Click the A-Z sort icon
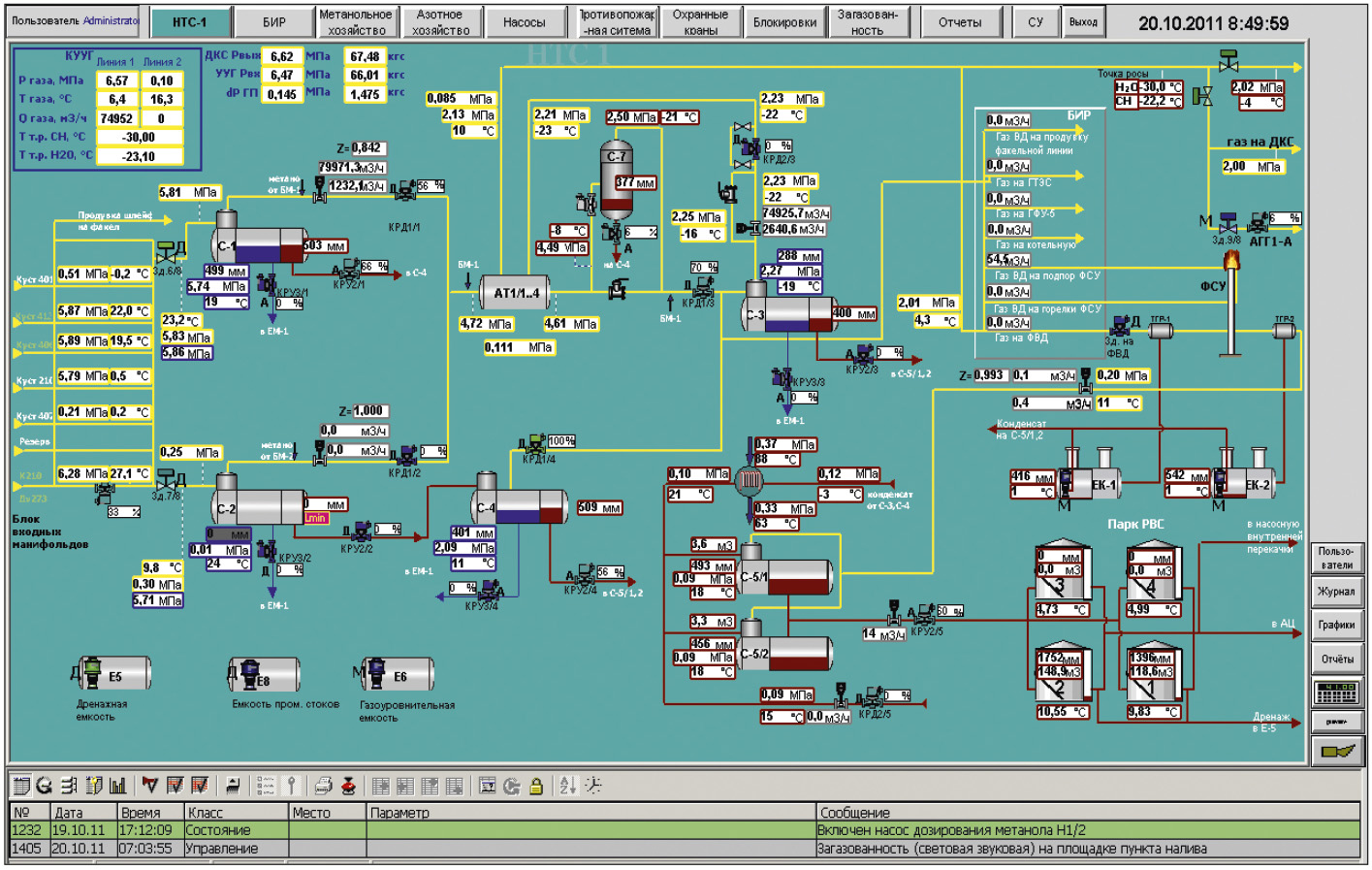 coord(567,786)
